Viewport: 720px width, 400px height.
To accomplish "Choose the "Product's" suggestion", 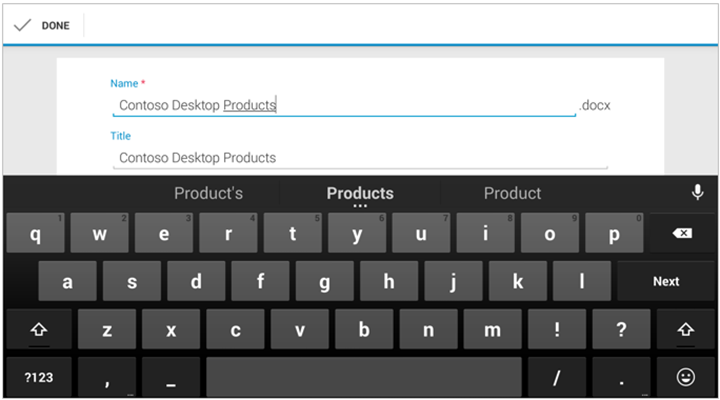I will [208, 193].
